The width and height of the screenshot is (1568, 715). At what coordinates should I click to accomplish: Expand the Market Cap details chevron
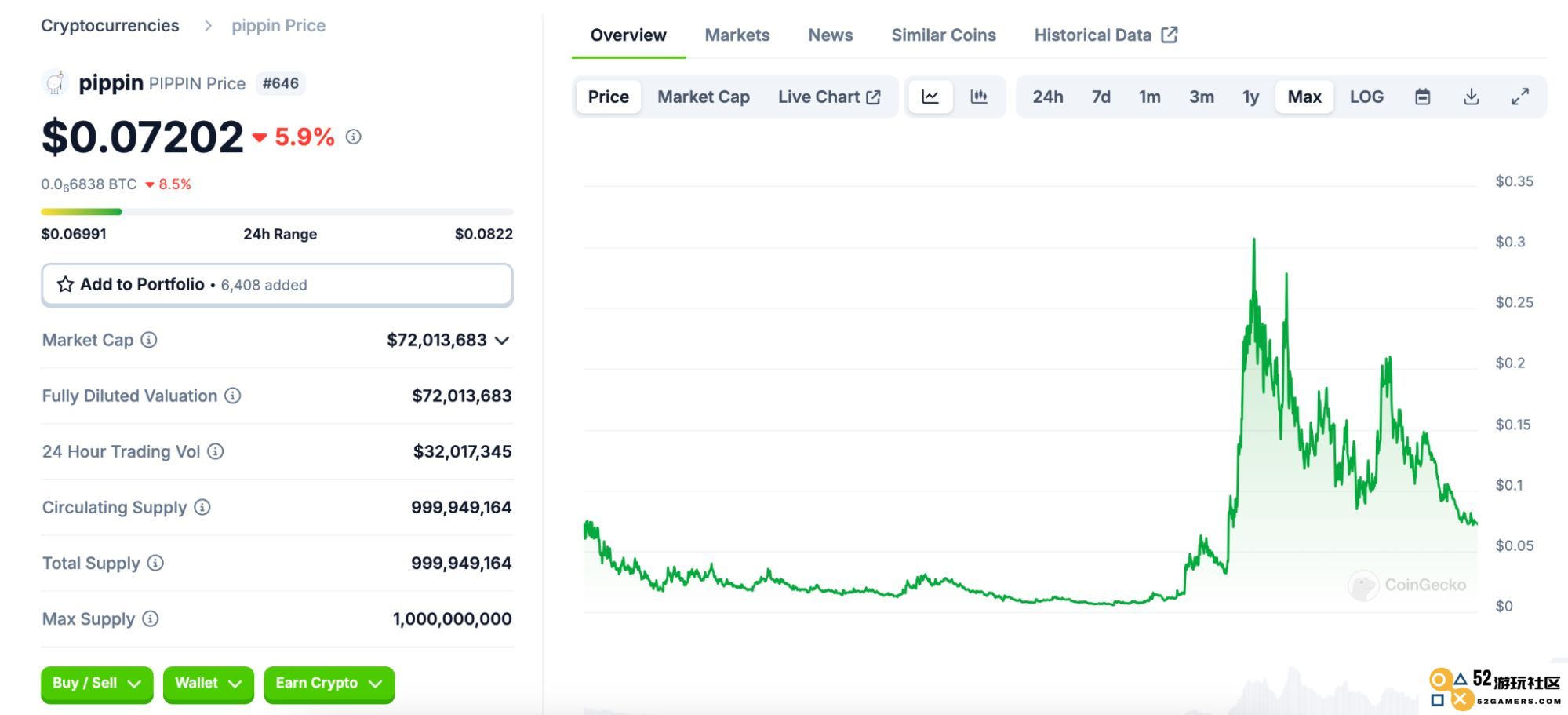tap(503, 340)
